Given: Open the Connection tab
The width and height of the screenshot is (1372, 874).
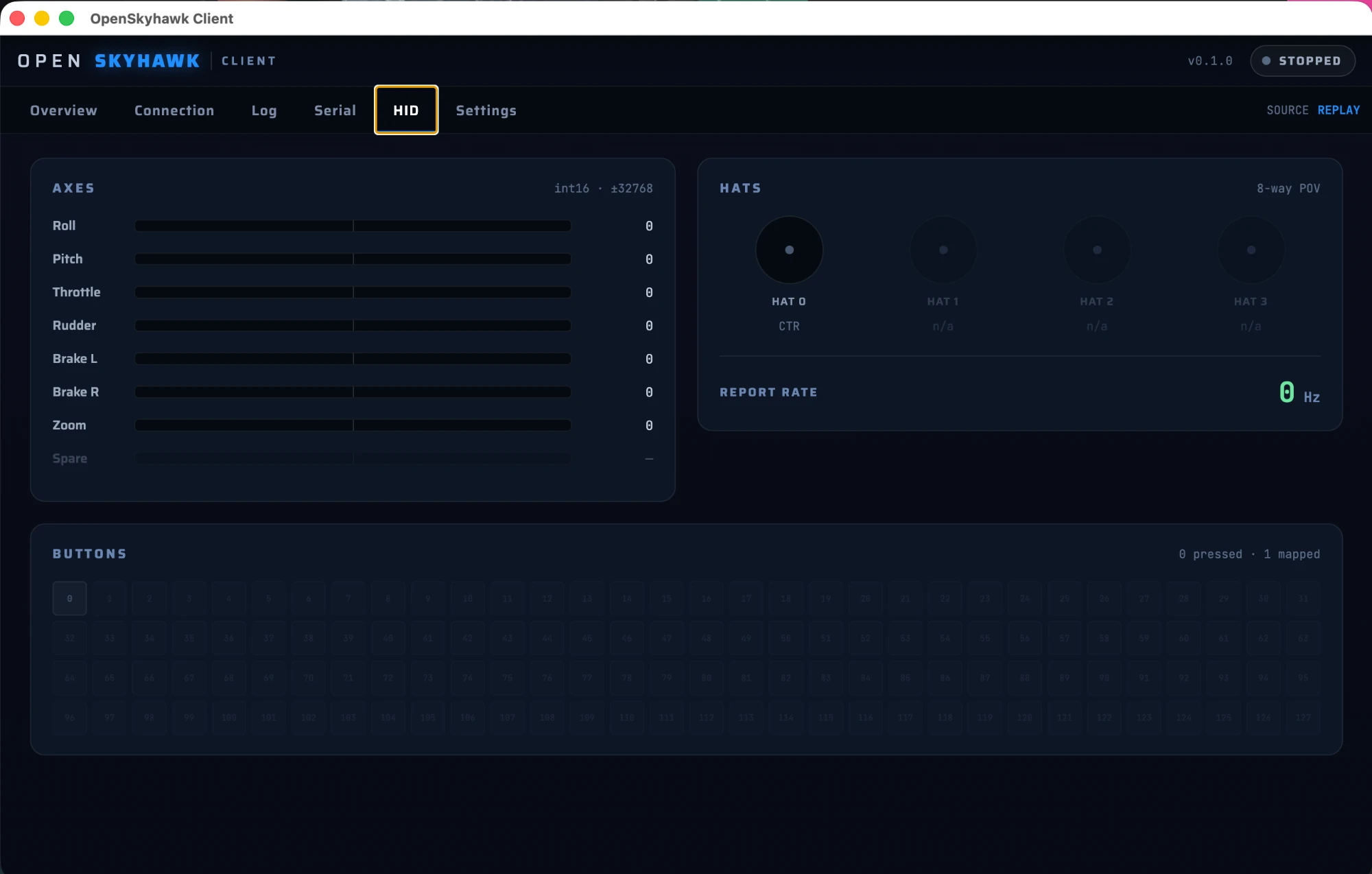Looking at the screenshot, I should (x=174, y=110).
